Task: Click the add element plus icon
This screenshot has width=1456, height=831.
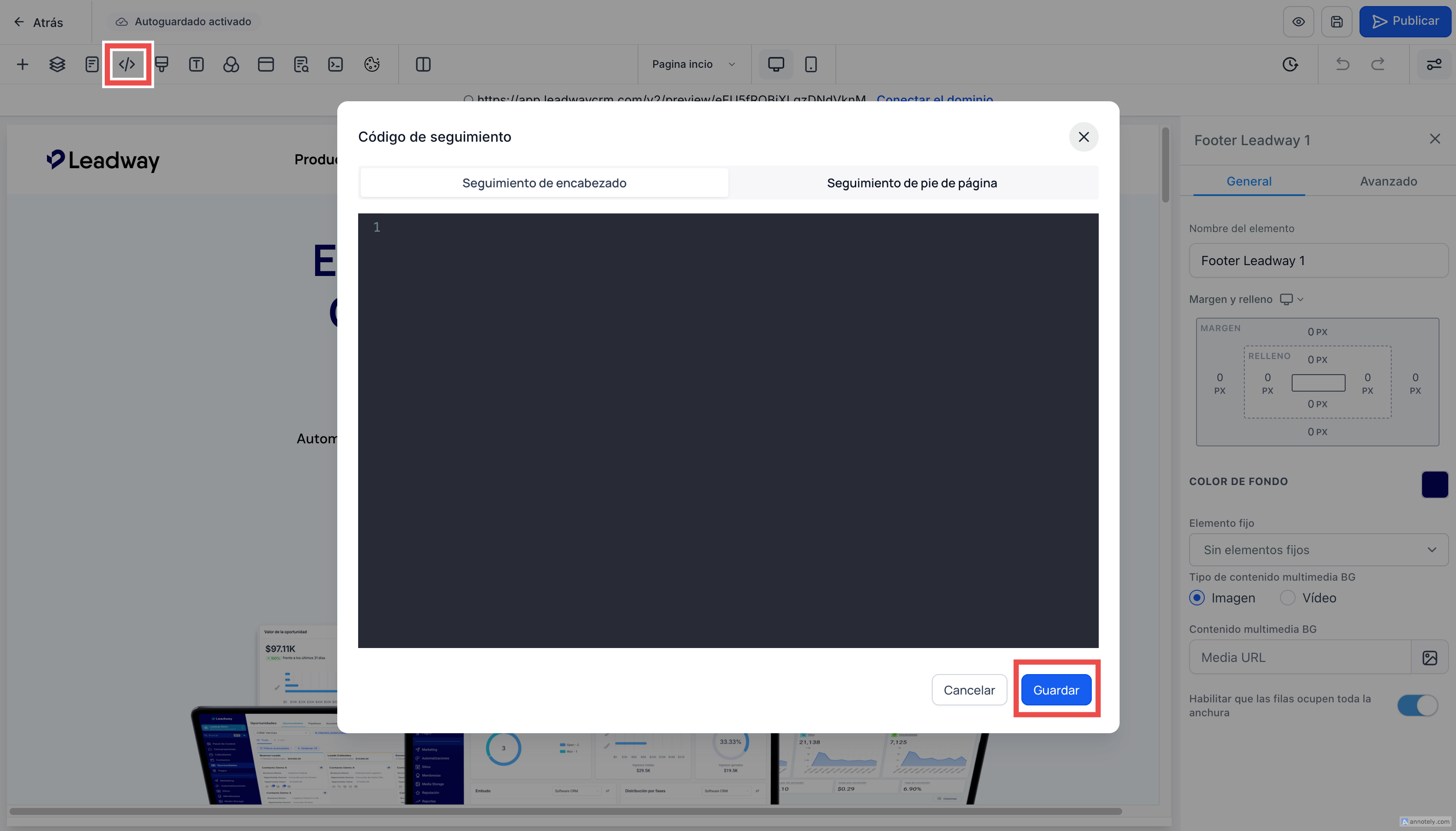Action: 22,64
